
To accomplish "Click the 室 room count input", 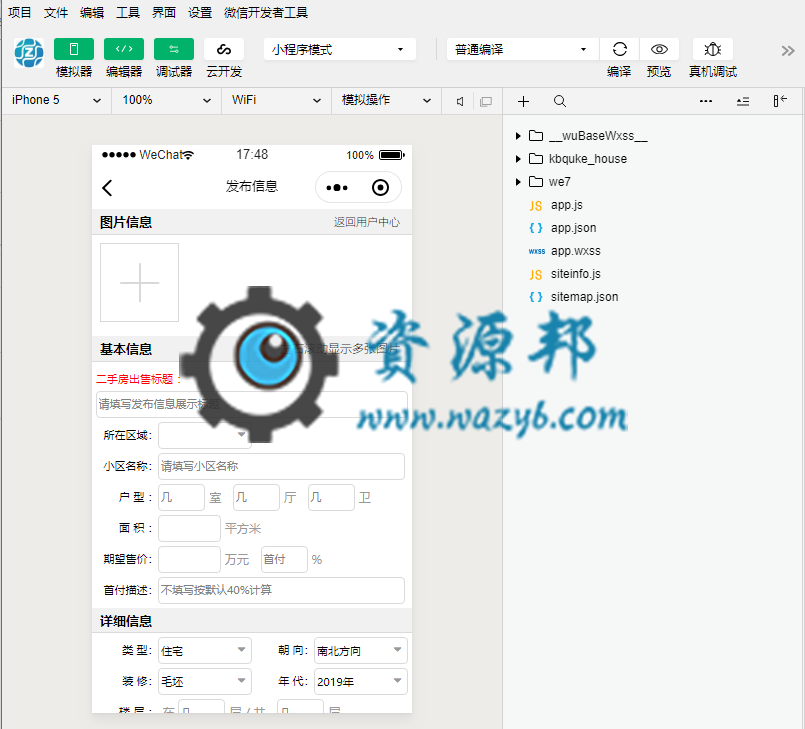I will point(181,497).
